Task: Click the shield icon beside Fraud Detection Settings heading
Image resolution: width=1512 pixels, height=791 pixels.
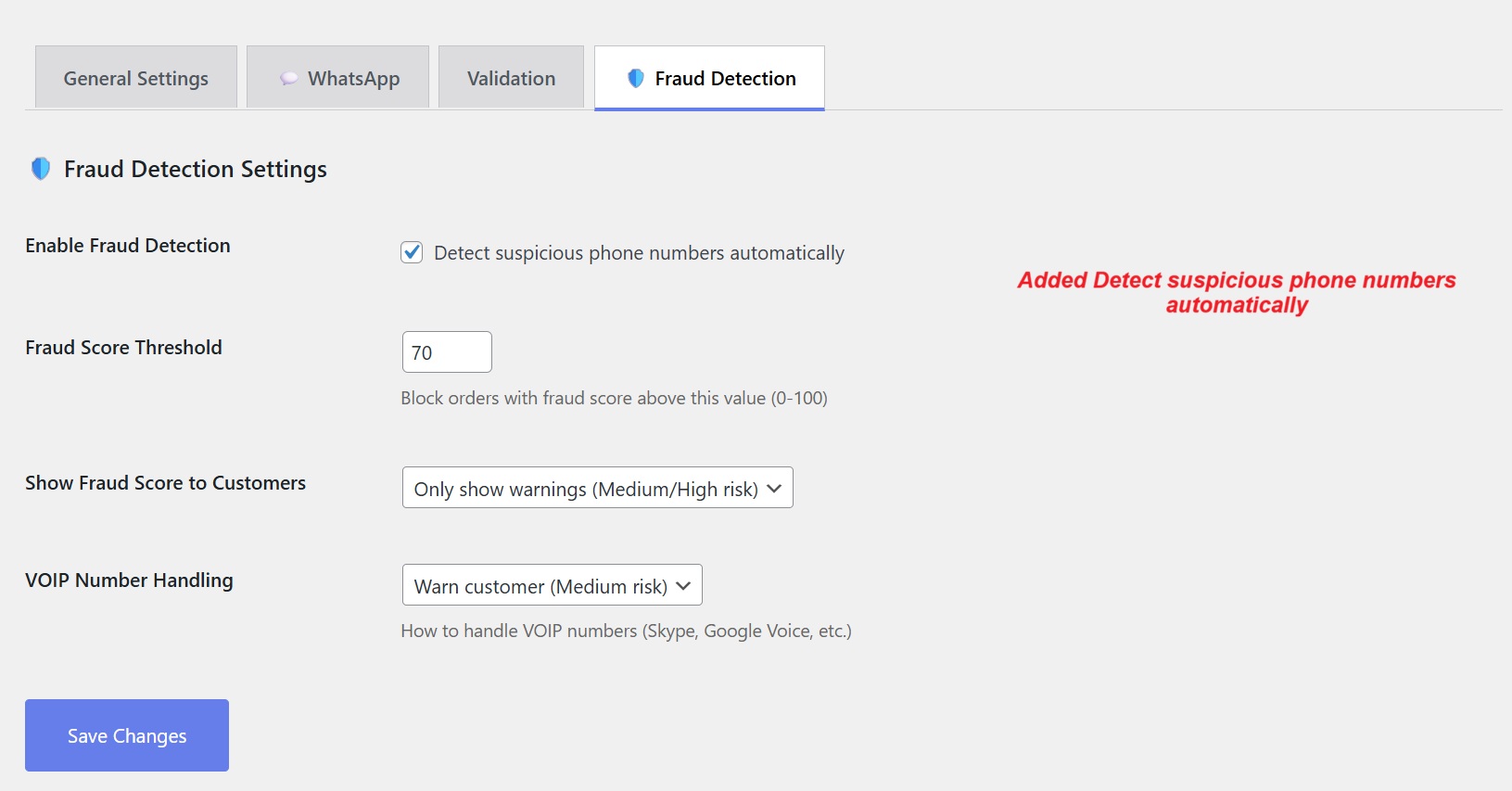Action: [41, 169]
